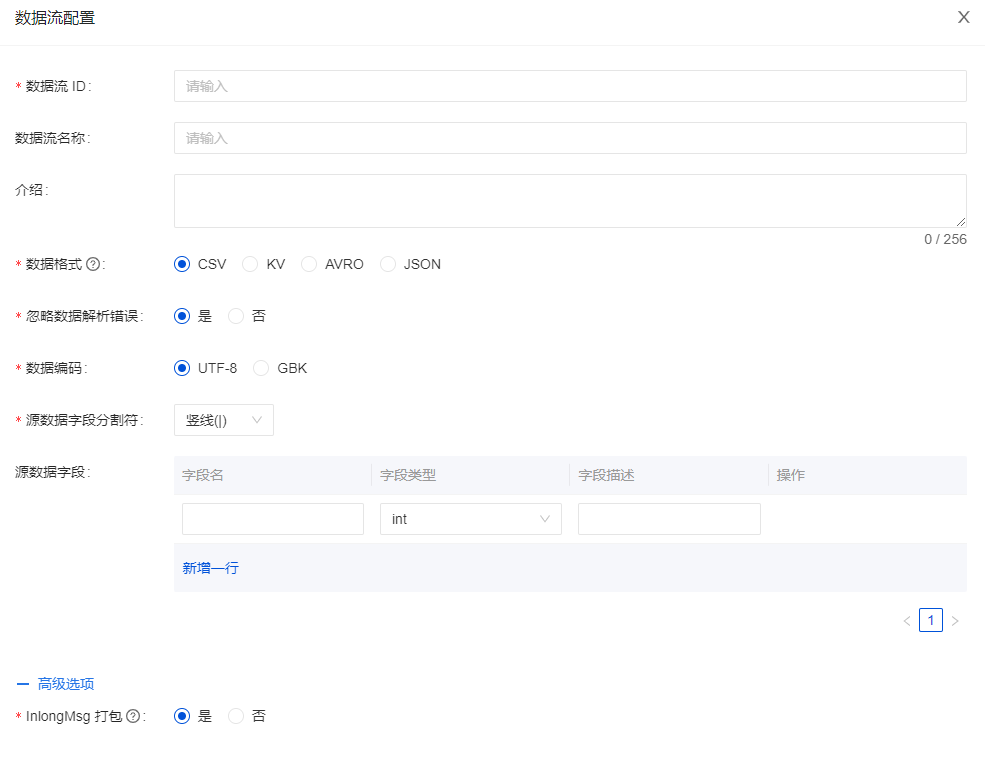Click previous page arrow in pagination

click(x=907, y=621)
